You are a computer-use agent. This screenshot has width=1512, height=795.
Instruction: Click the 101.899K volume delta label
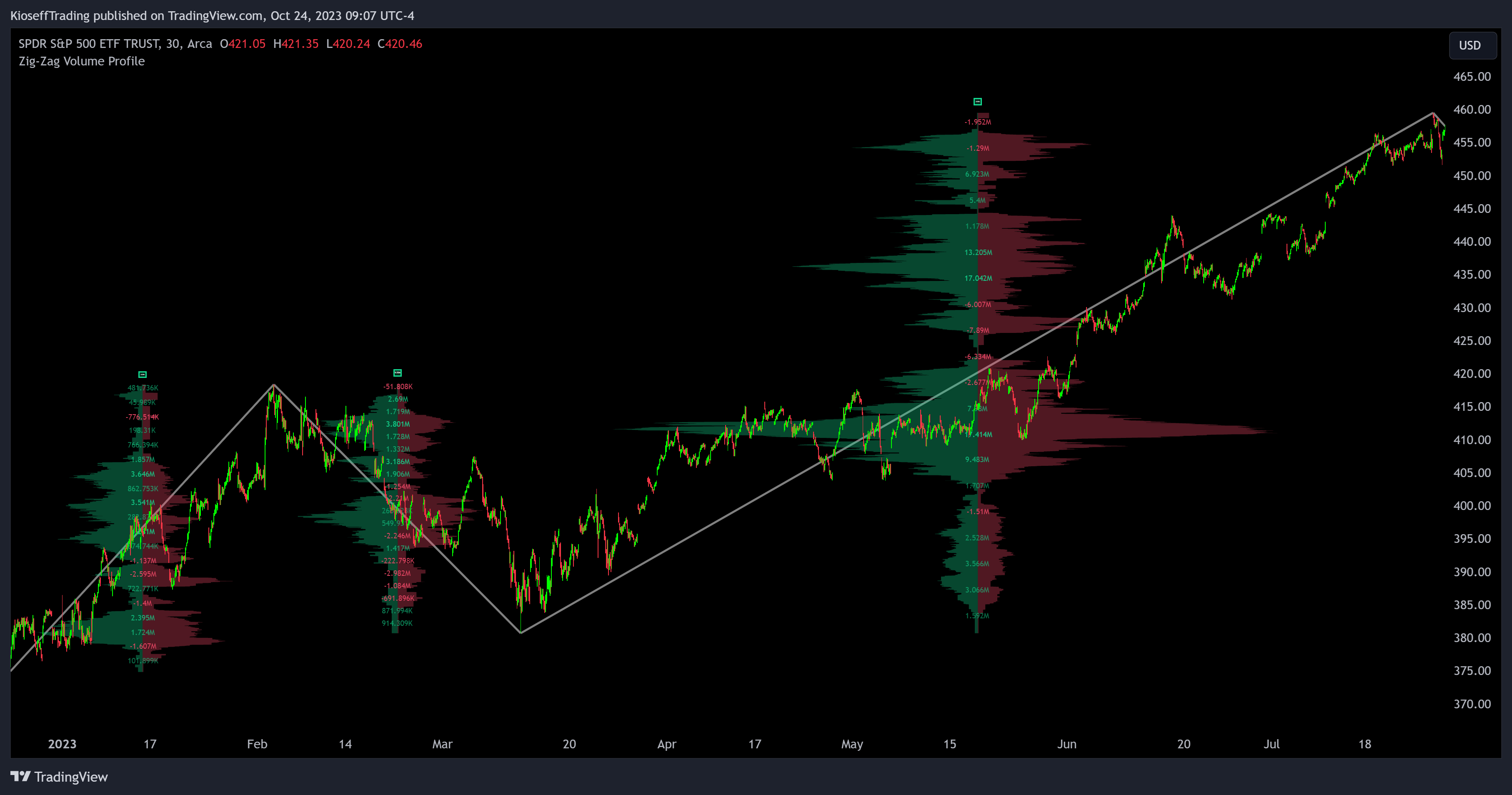coord(143,661)
